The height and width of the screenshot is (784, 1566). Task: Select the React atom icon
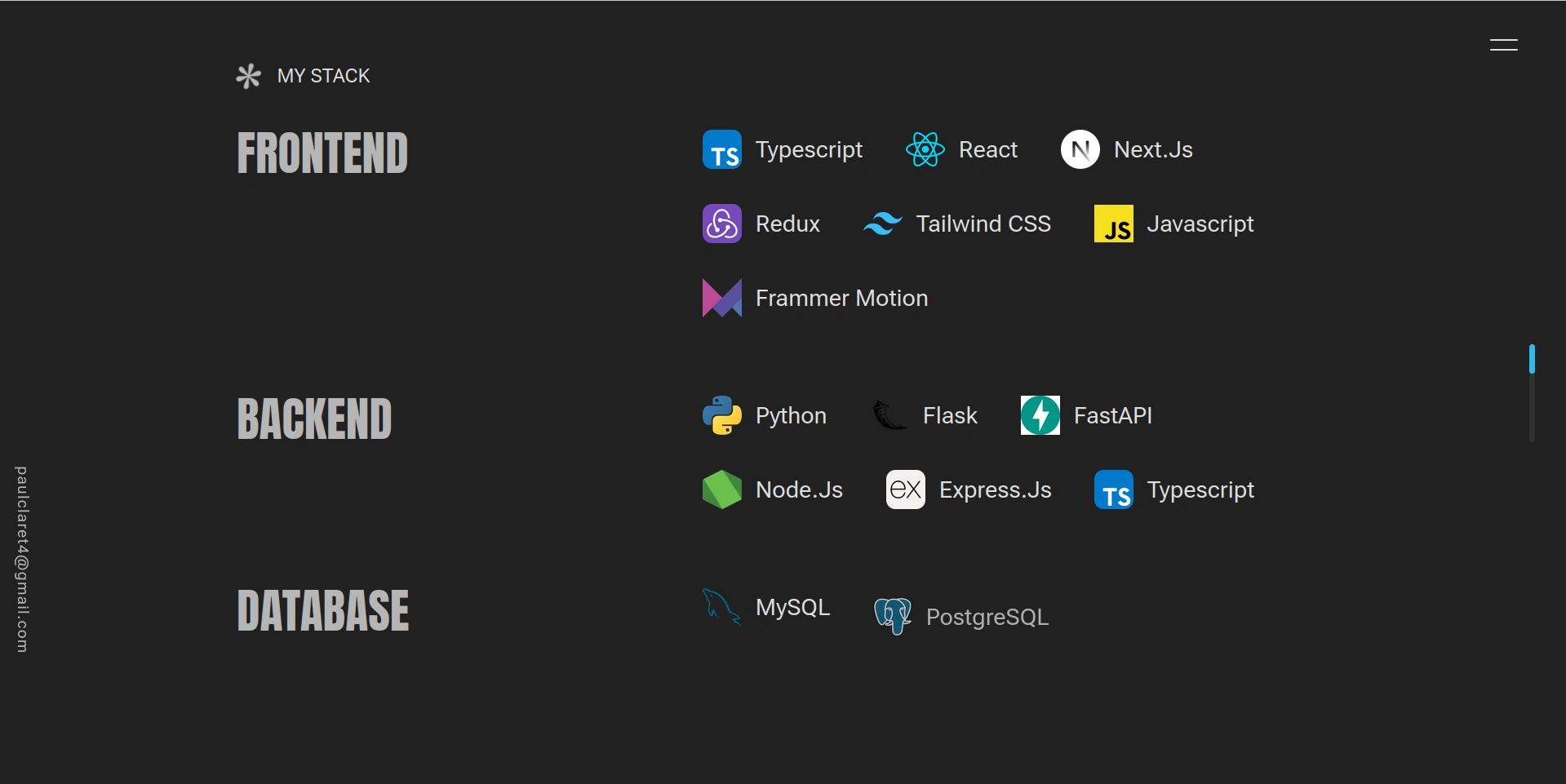pyautogui.click(x=925, y=149)
